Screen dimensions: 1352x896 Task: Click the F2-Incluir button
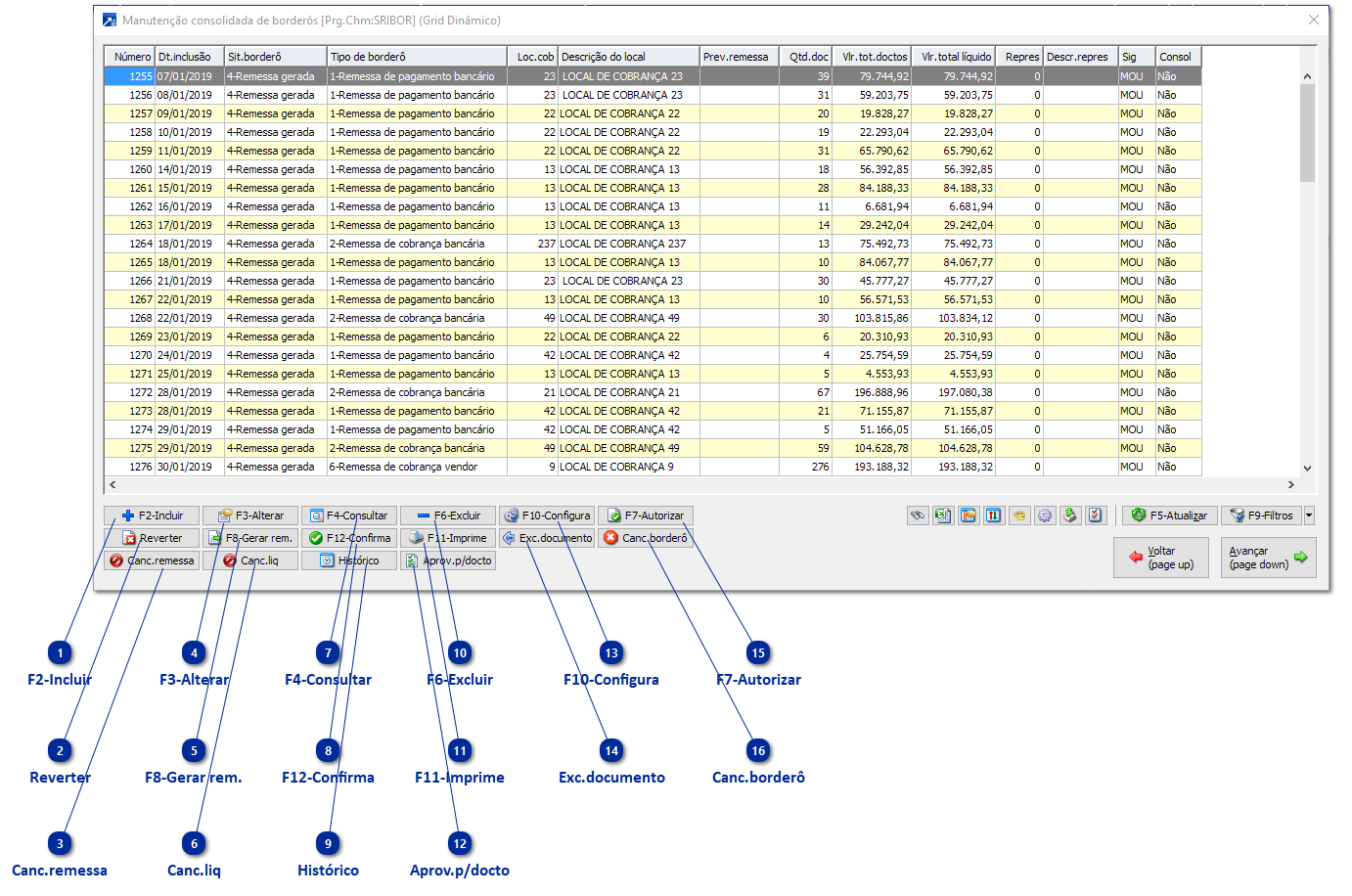pyautogui.click(x=152, y=515)
